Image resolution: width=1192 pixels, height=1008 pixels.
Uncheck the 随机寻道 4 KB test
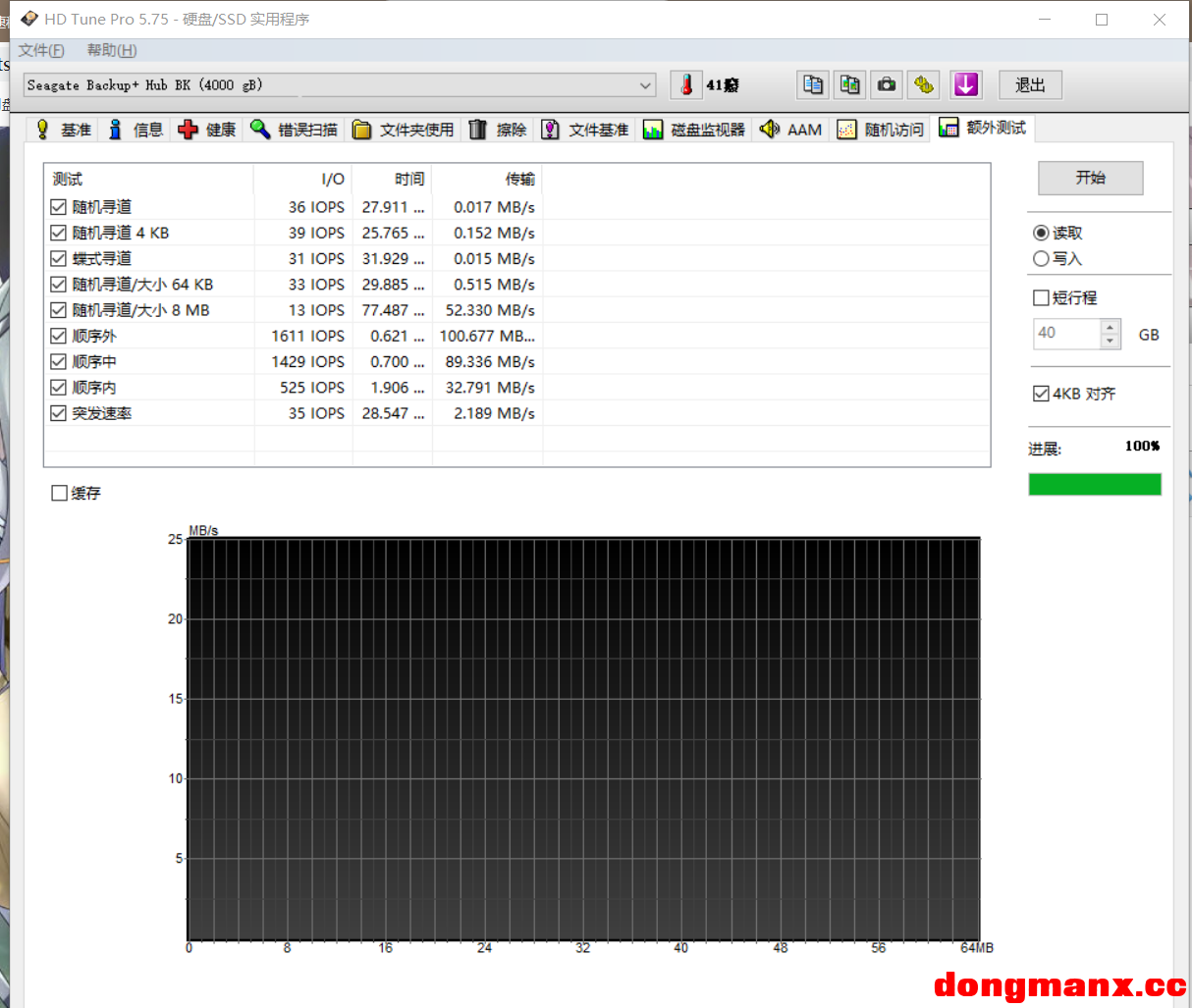tap(59, 233)
